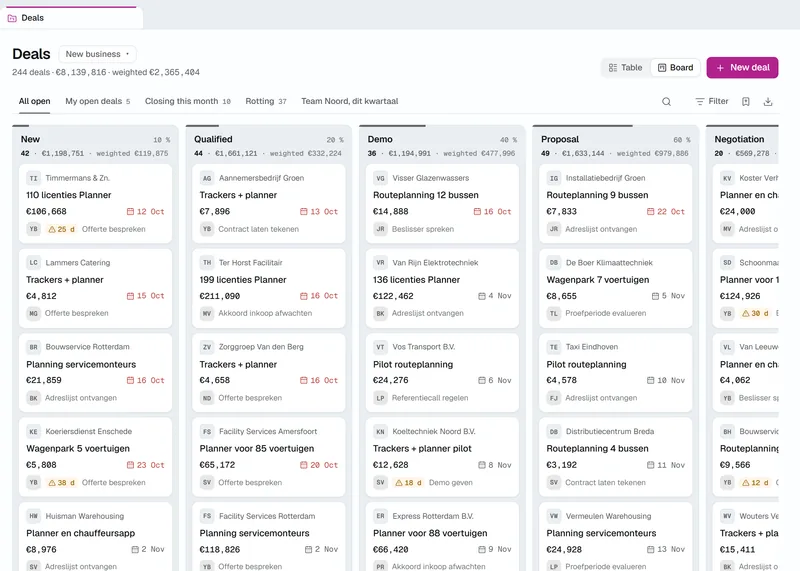Image resolution: width=800 pixels, height=571 pixels.
Task: Click the 22 Oct date on the Installatiebedrijf Groen card
Action: point(666,211)
